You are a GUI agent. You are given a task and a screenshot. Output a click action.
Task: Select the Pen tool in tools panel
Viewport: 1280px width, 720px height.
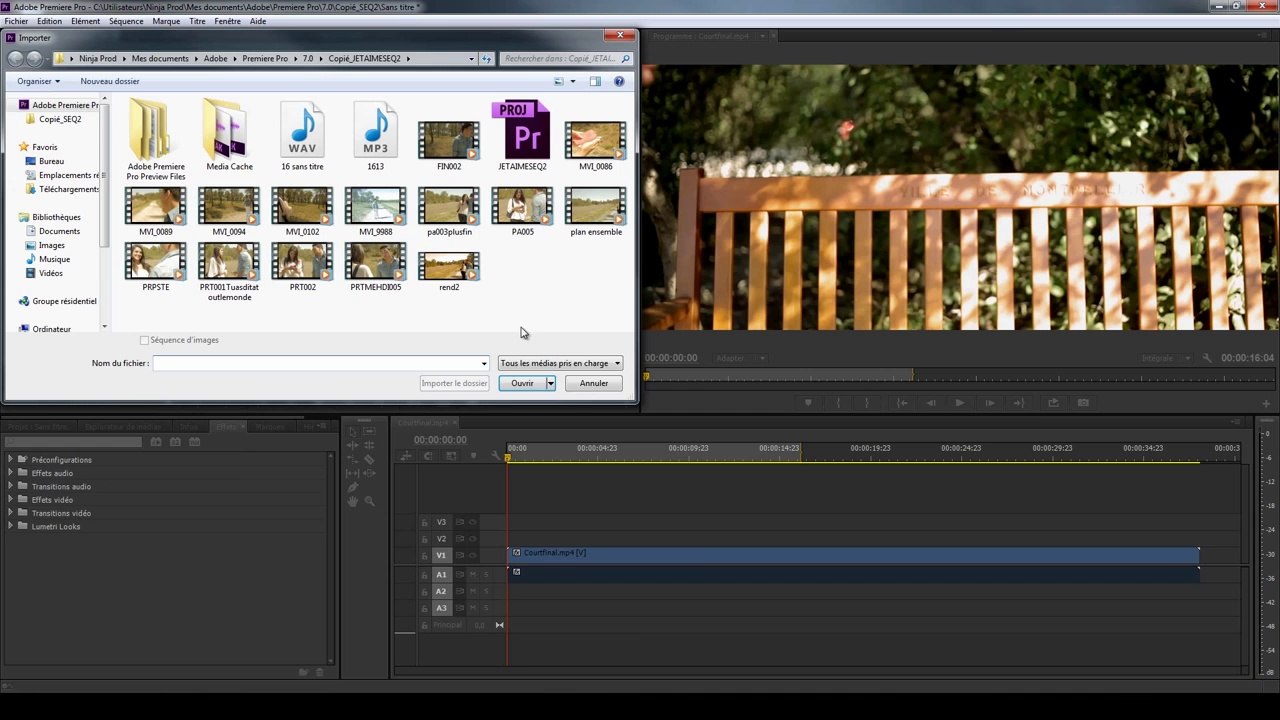click(x=352, y=487)
